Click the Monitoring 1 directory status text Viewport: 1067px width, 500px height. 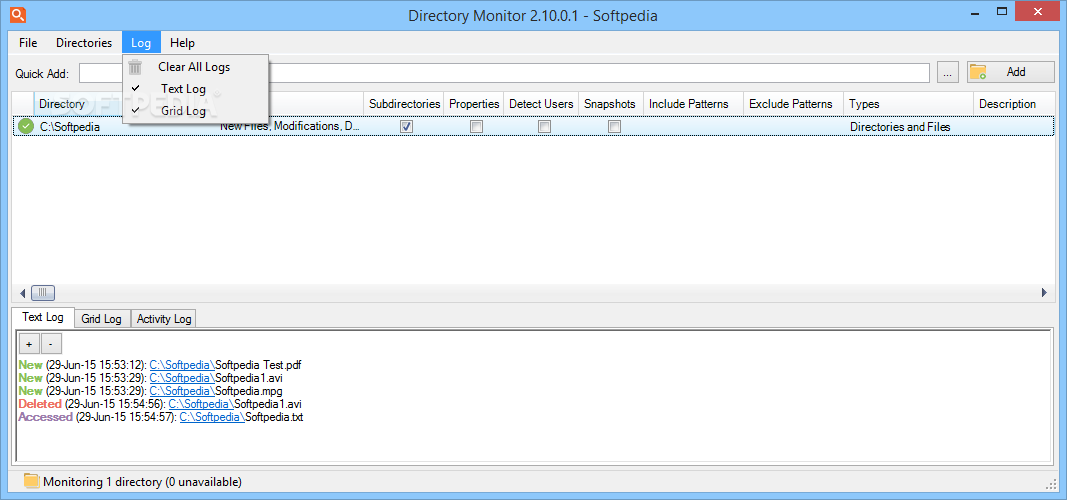142,482
